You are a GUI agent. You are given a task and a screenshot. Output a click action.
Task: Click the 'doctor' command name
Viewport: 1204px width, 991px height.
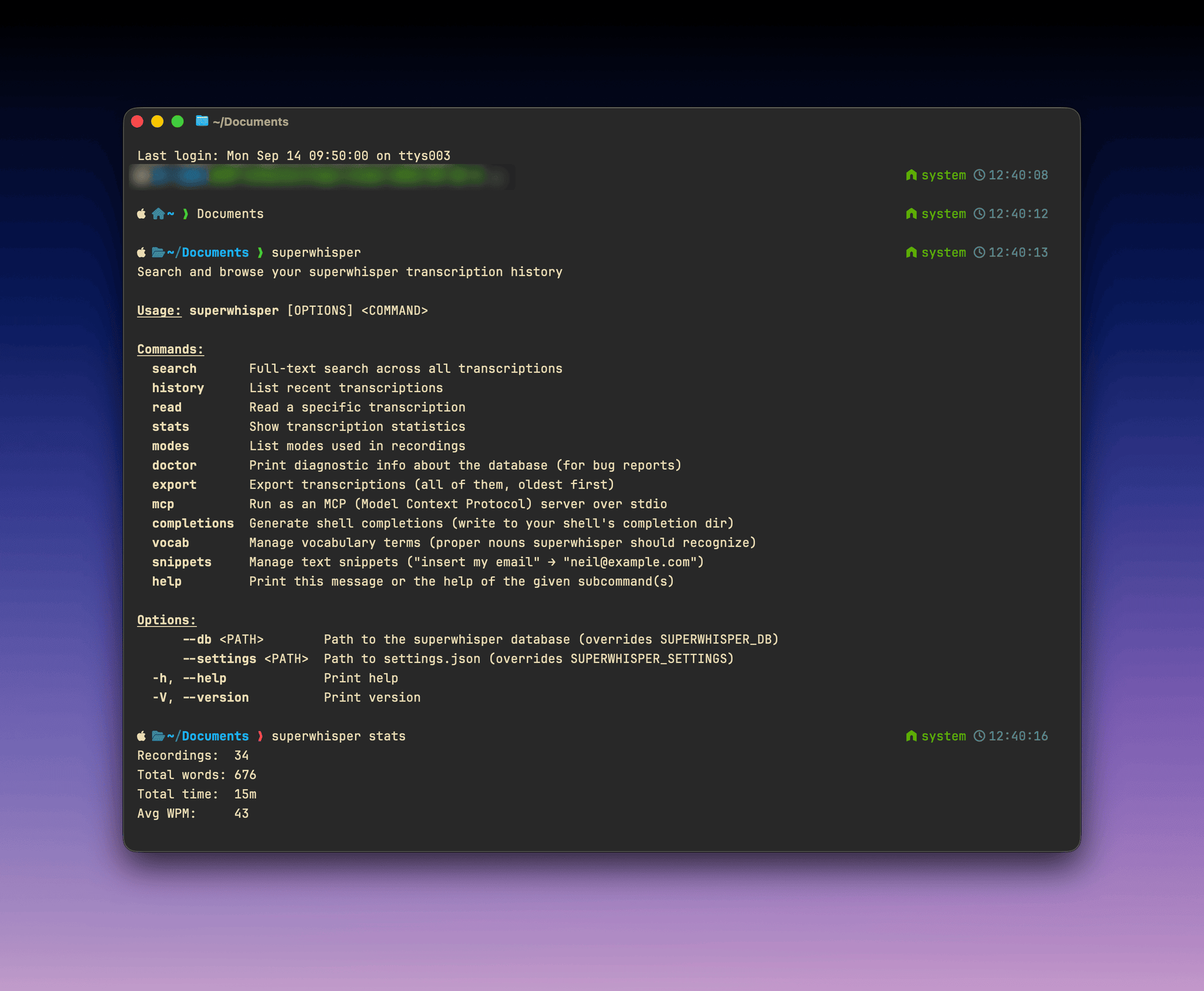[174, 465]
